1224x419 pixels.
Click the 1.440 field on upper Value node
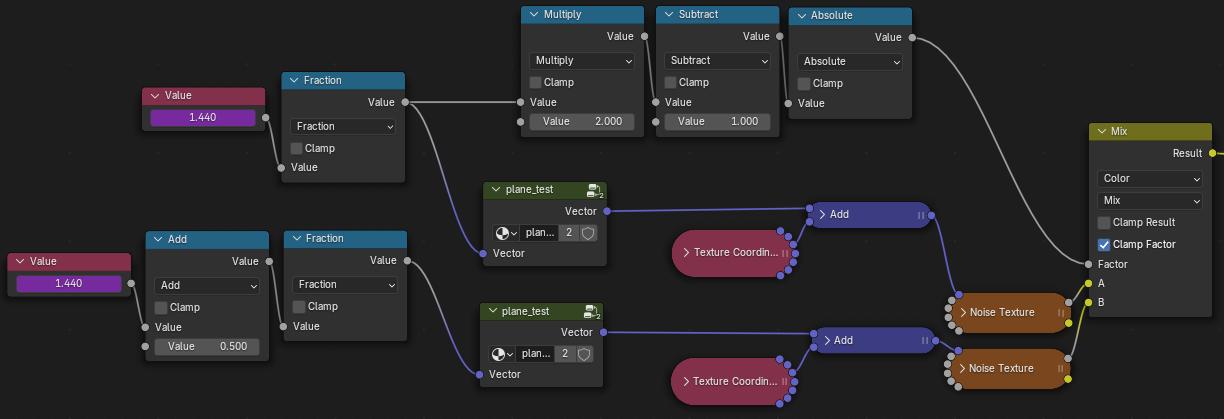click(x=203, y=117)
